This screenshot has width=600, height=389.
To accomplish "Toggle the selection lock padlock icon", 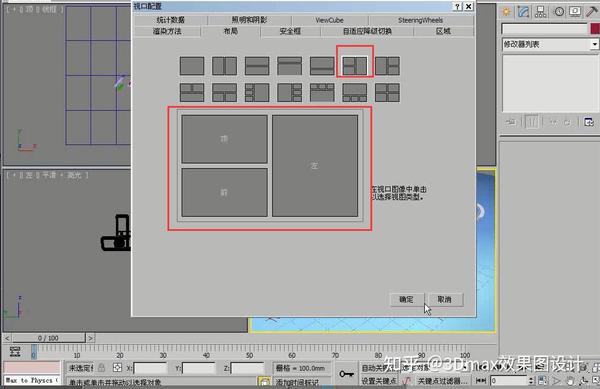I will [101, 368].
